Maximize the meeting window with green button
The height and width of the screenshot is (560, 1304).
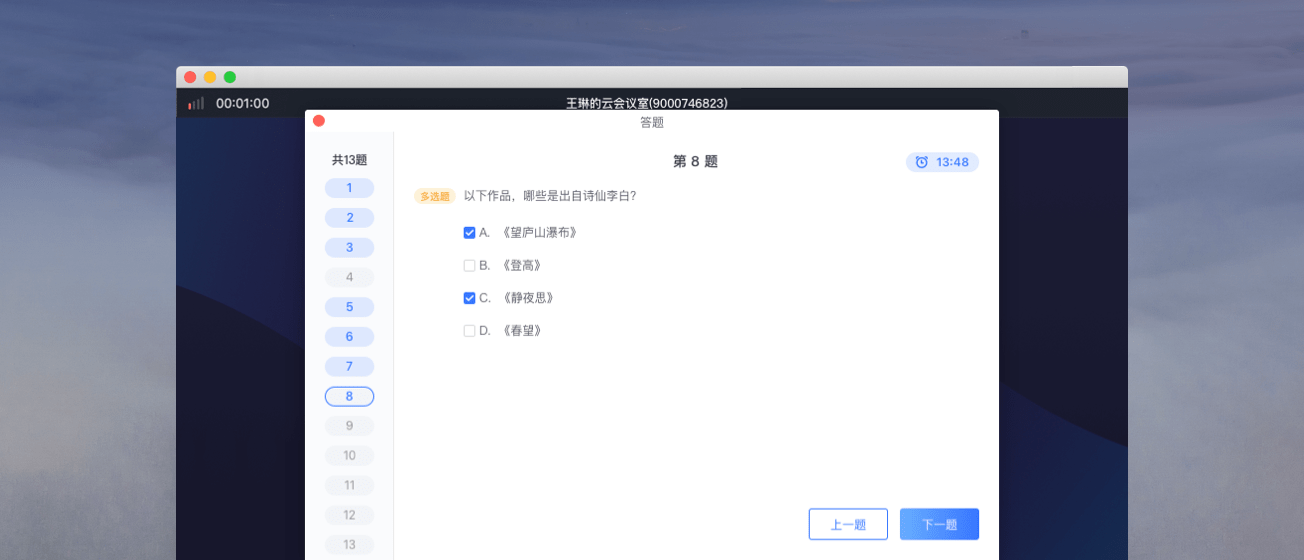click(x=230, y=77)
